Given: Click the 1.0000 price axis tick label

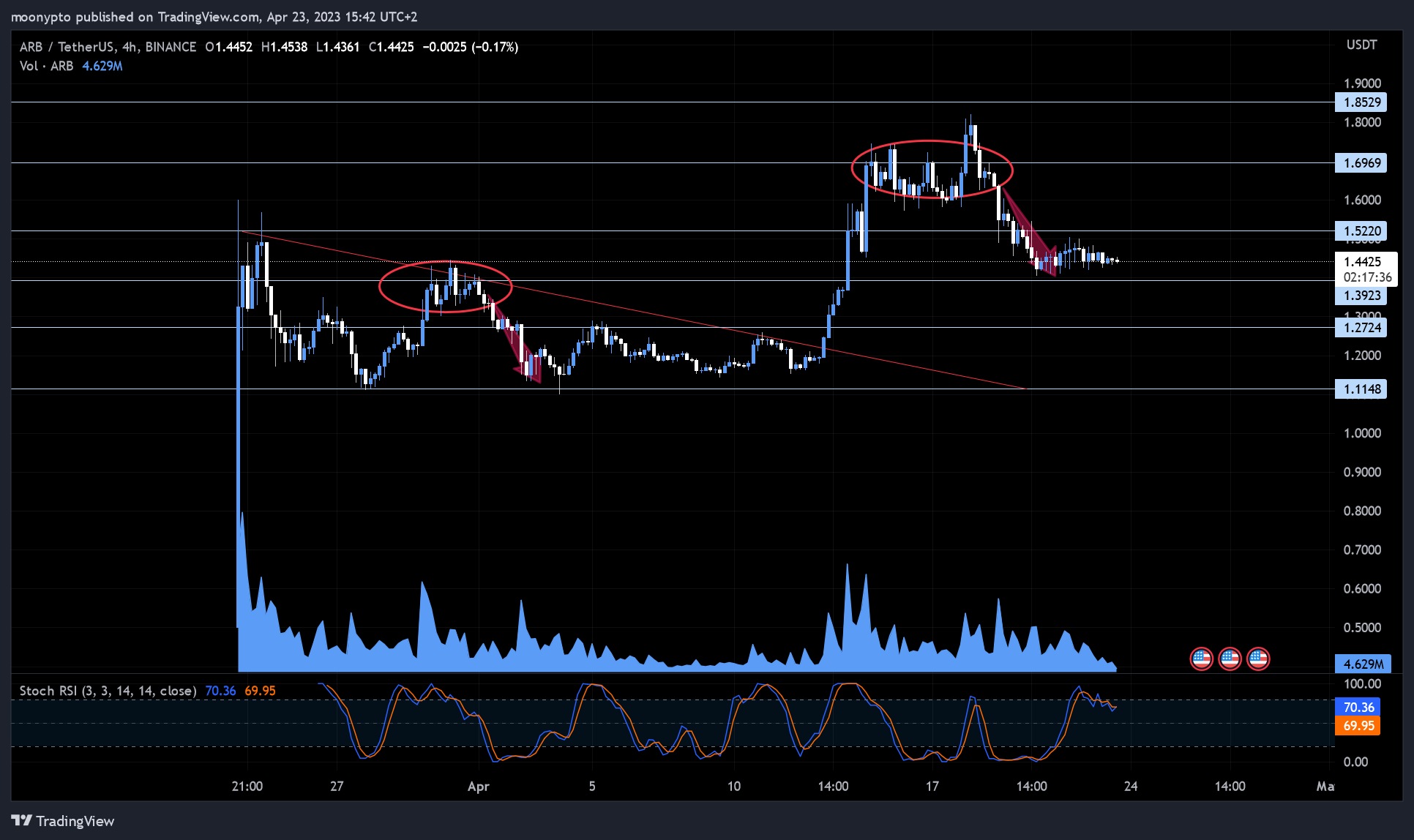Looking at the screenshot, I should pos(1362,433).
